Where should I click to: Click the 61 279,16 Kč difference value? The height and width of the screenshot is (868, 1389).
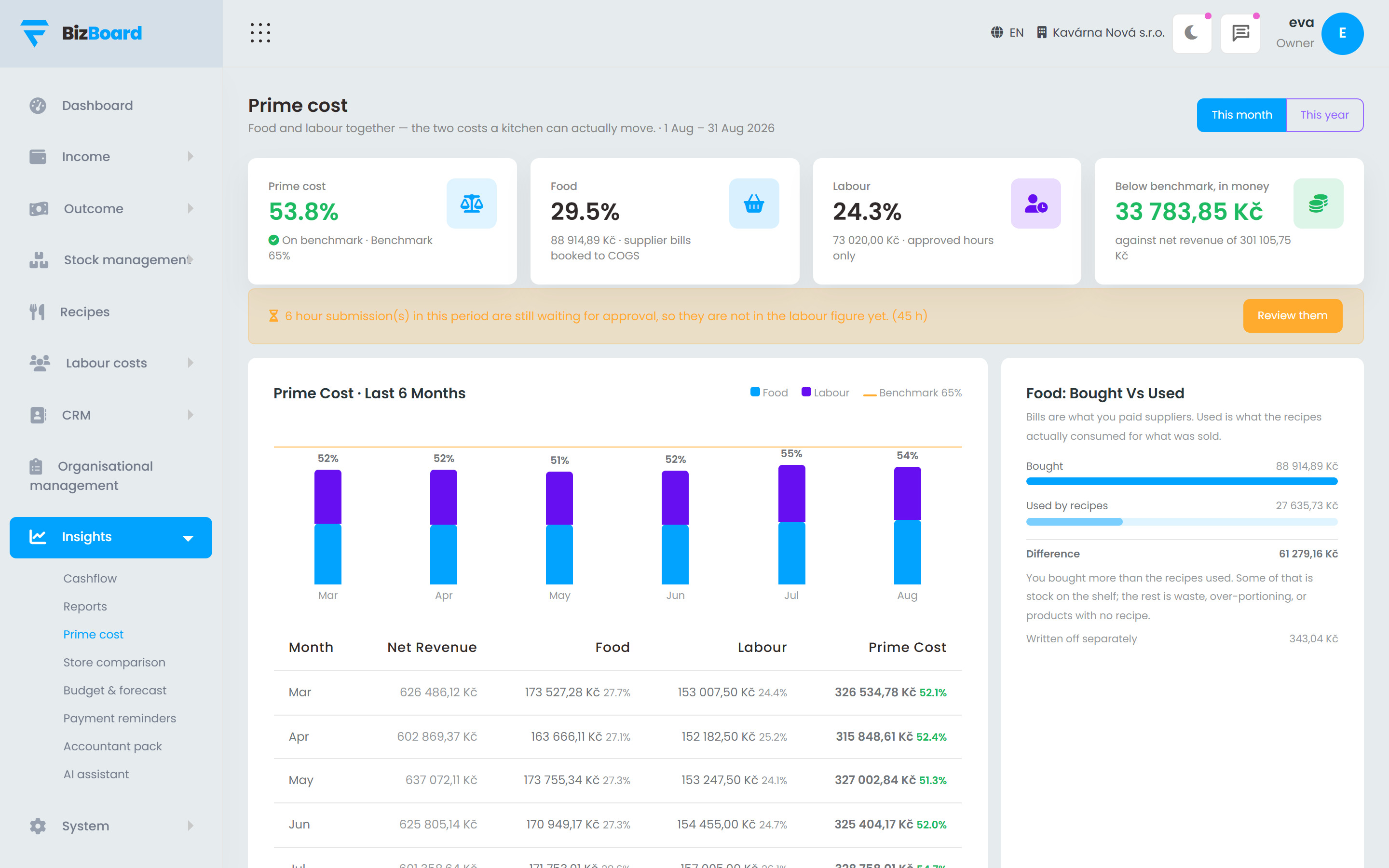(x=1308, y=554)
